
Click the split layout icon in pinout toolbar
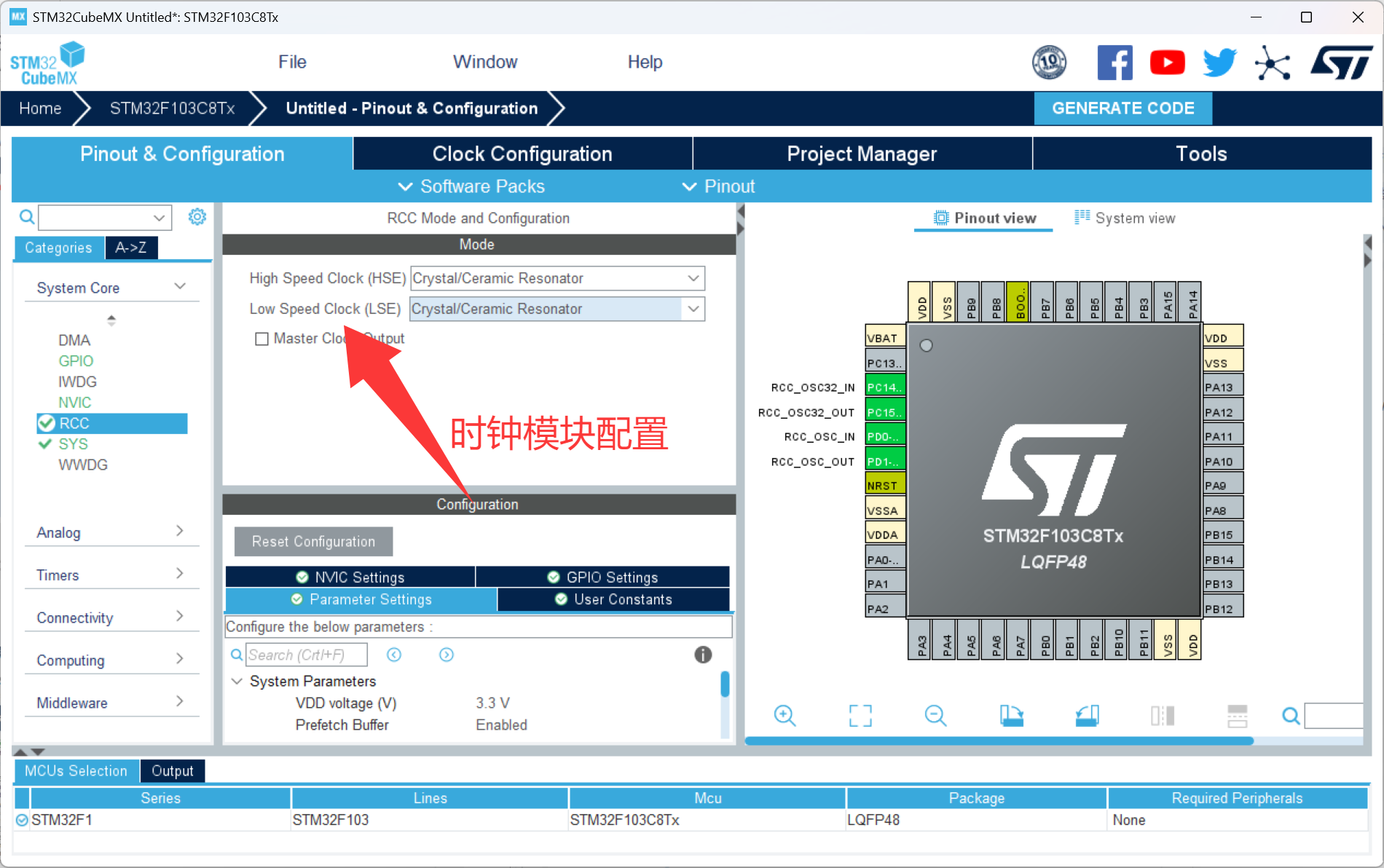click(1238, 716)
